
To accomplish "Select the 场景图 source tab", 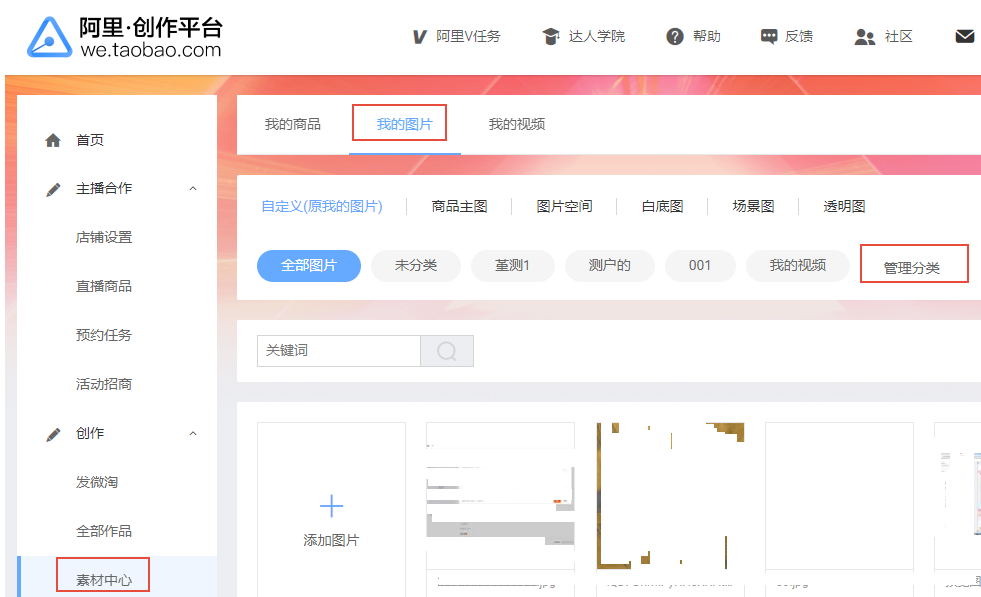I will [x=753, y=206].
